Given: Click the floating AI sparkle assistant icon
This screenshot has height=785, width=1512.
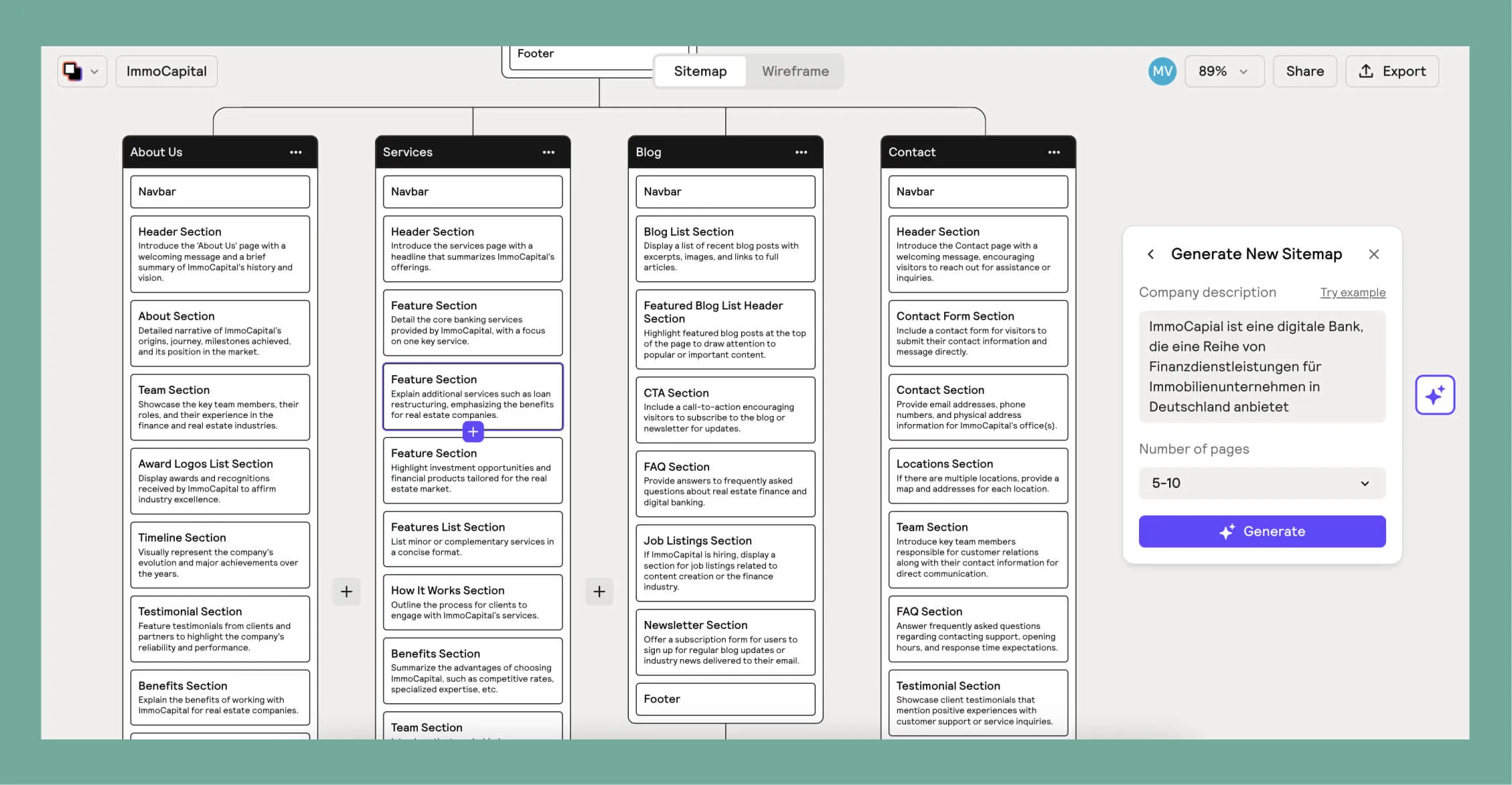Looking at the screenshot, I should tap(1435, 395).
